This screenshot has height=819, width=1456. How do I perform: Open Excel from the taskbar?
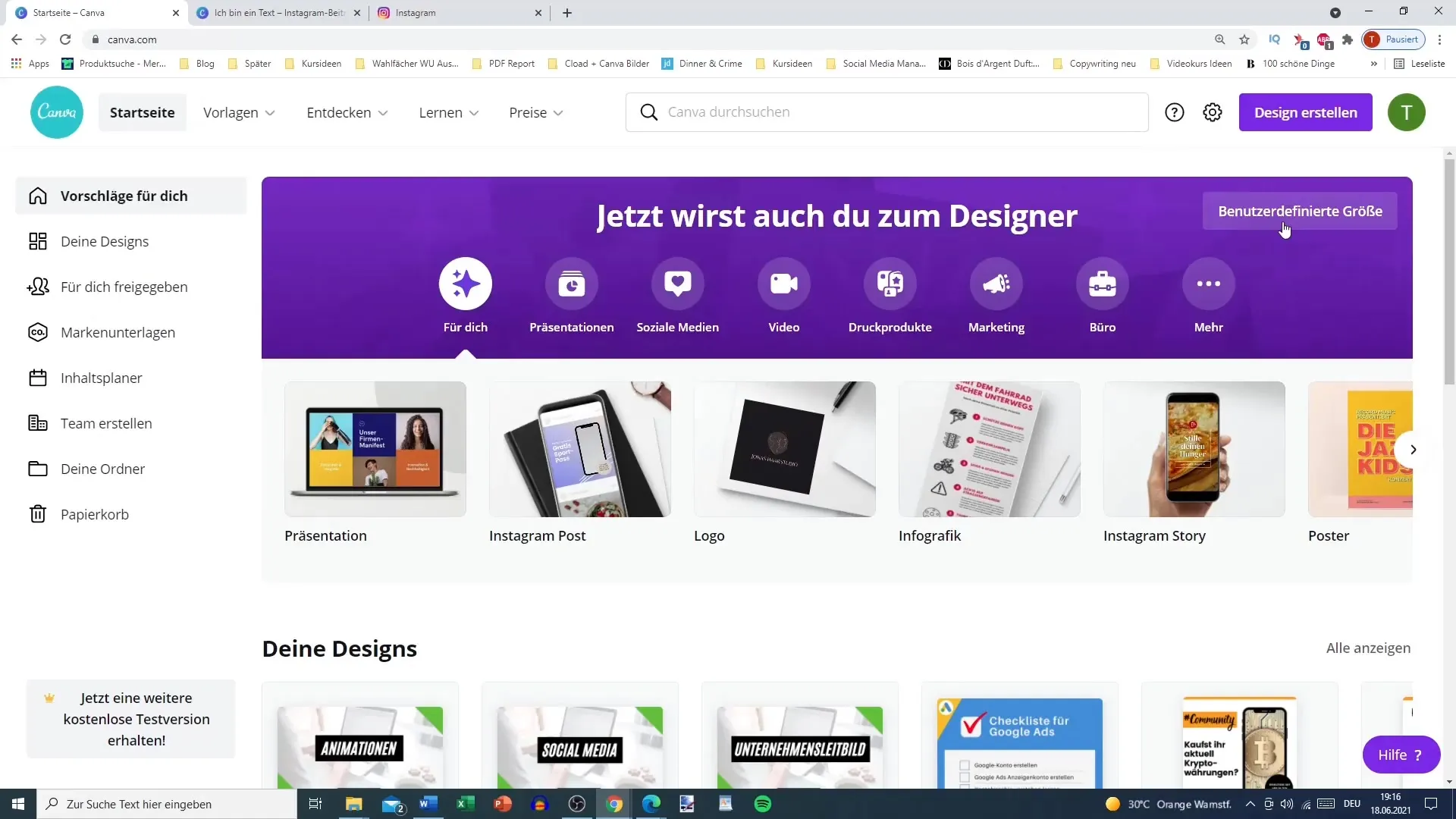[466, 804]
